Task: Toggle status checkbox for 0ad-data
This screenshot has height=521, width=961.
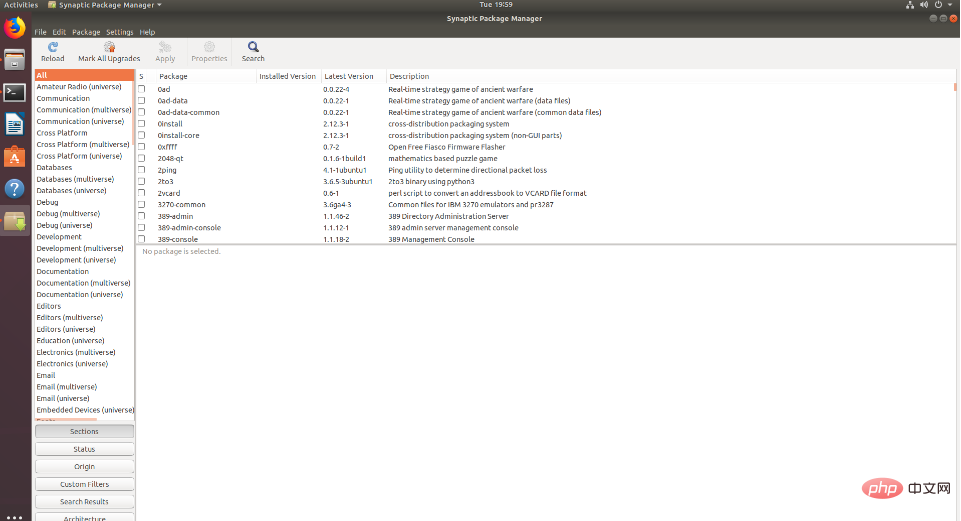Action: (142, 101)
